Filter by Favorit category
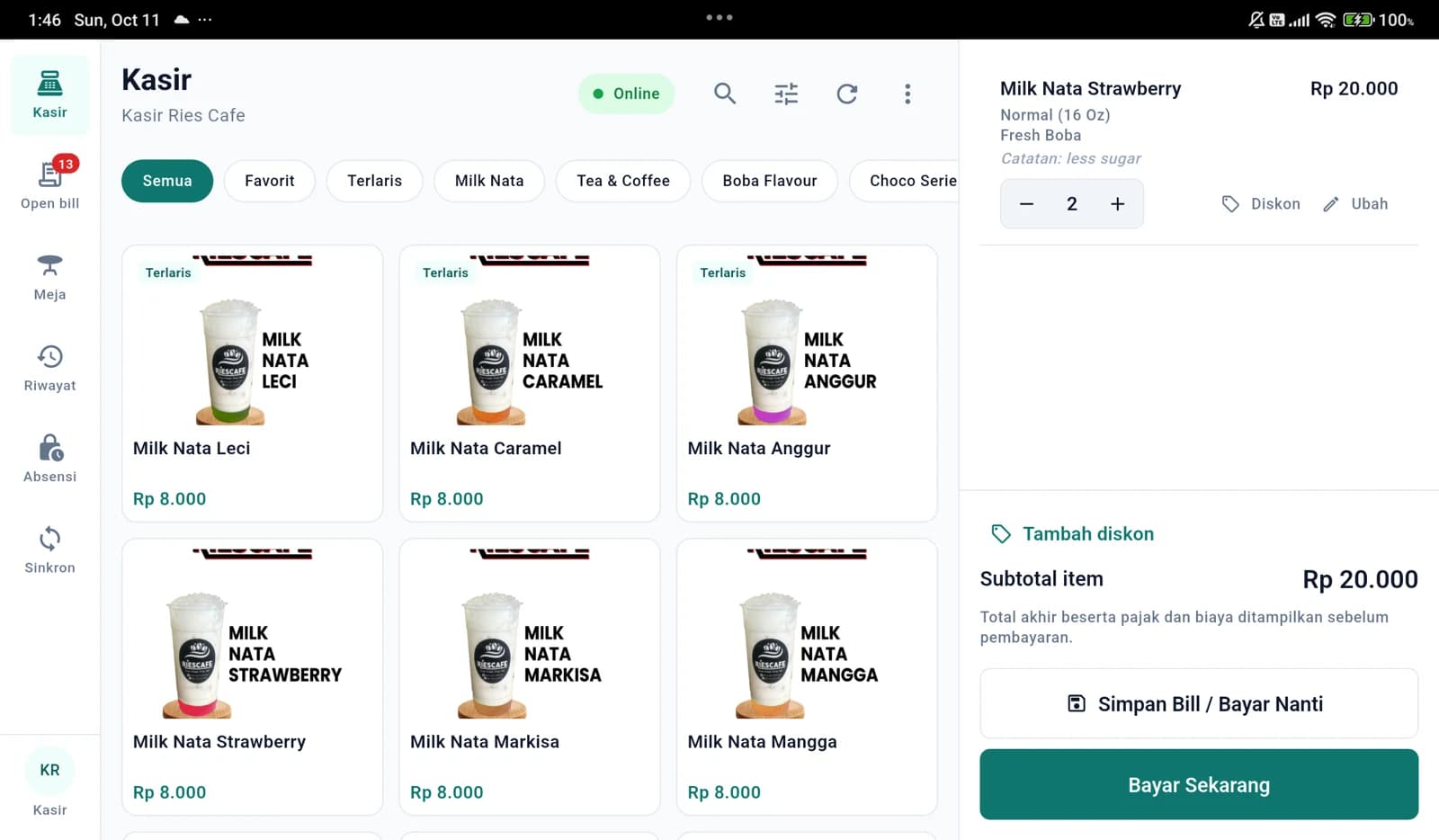The image size is (1439, 840). coord(270,181)
